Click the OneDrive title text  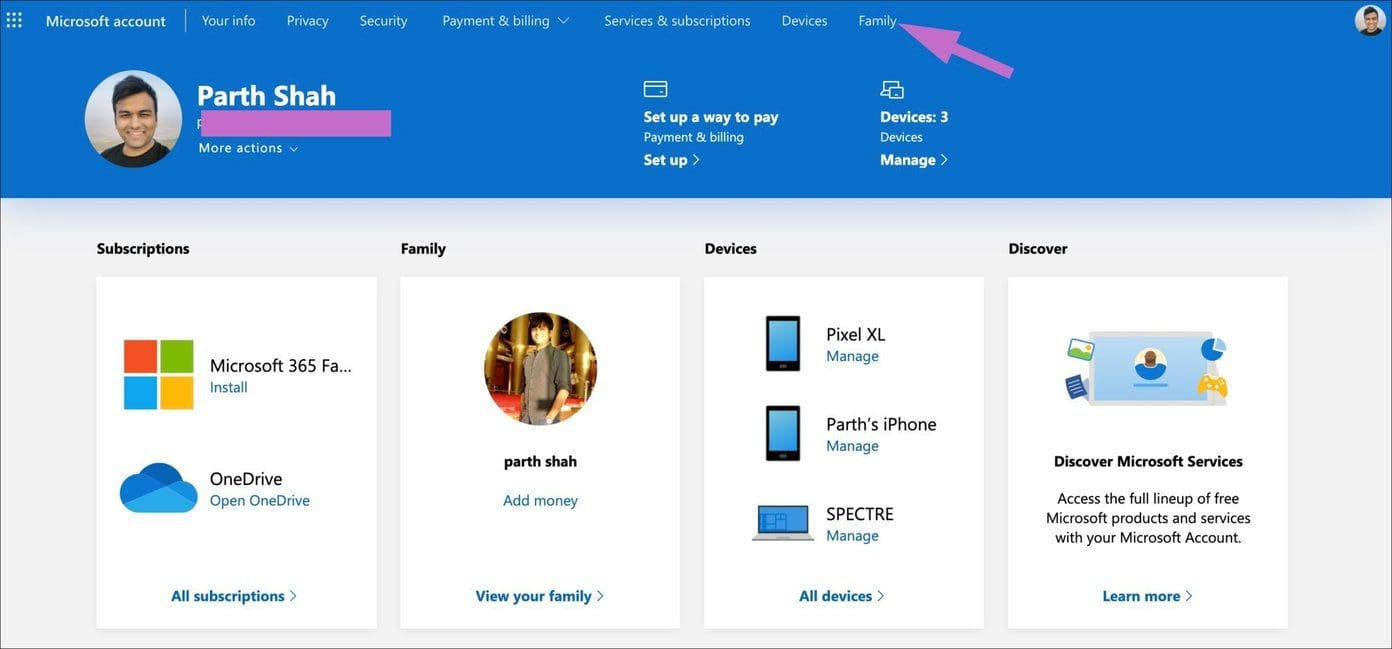tap(246, 479)
